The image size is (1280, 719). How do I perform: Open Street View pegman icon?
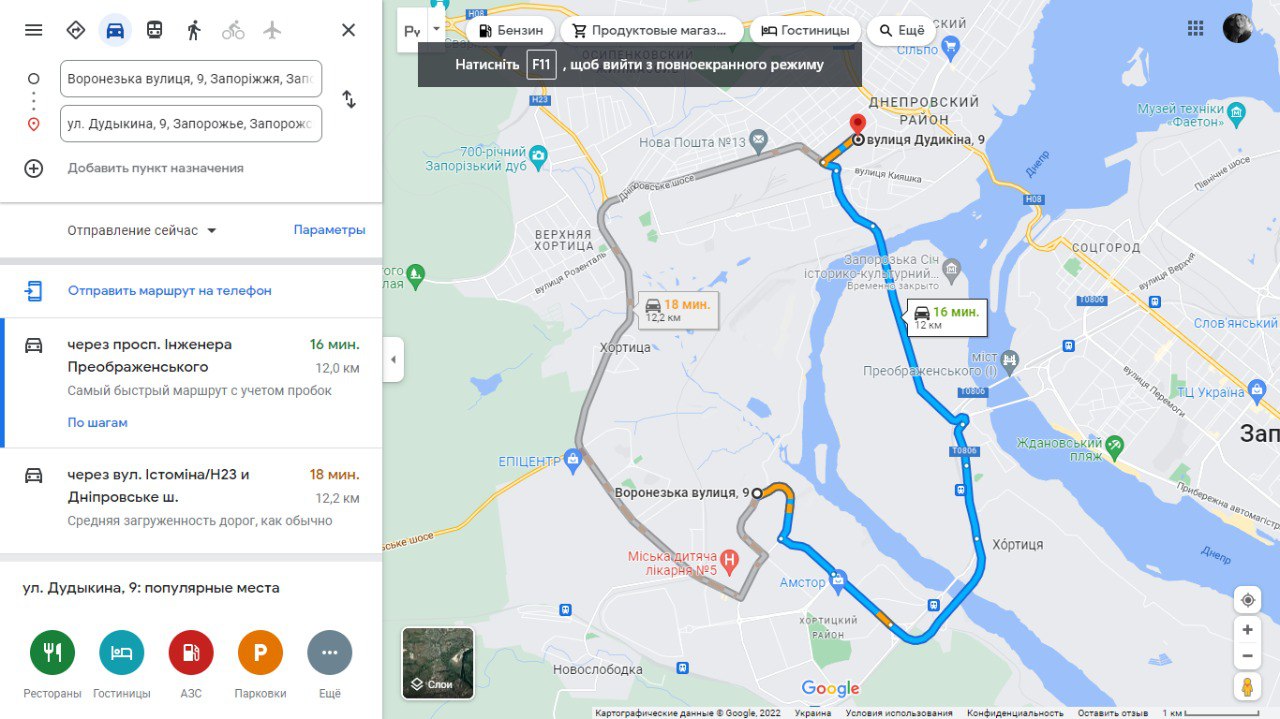(1247, 688)
